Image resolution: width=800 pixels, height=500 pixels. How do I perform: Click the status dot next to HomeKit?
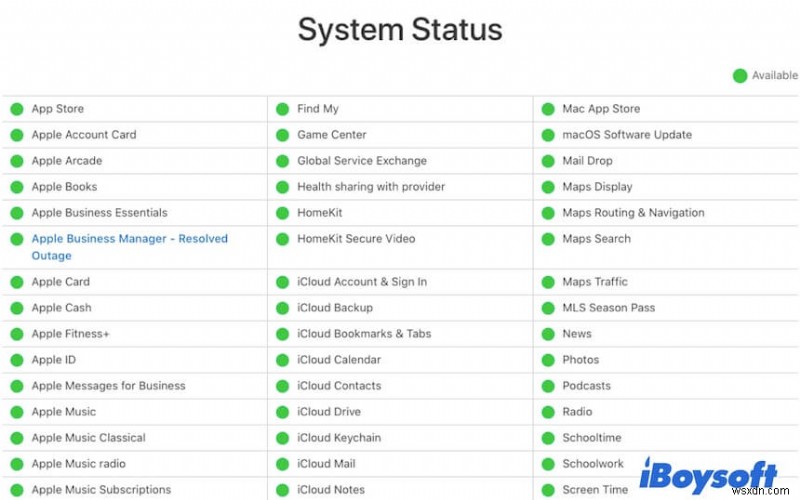point(283,213)
